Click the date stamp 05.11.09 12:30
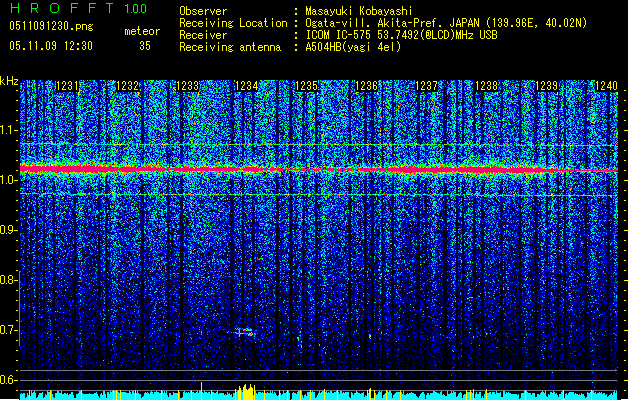The height and width of the screenshot is (400, 629). [x=51, y=46]
